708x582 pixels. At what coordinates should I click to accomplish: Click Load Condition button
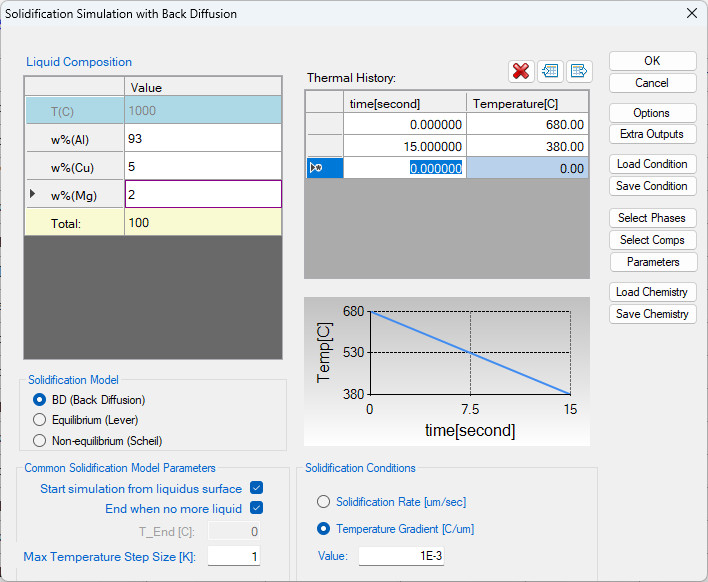point(652,164)
